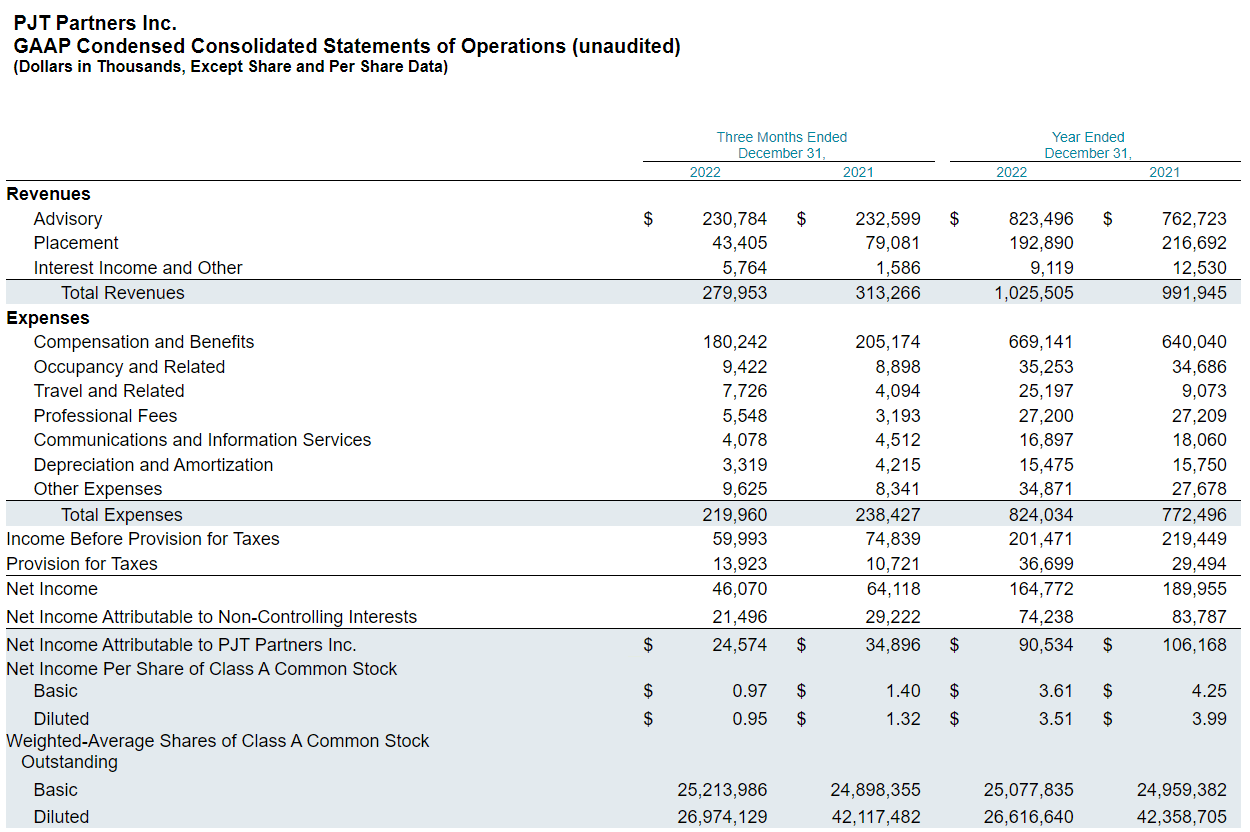
Task: Select the Net Income value 189,955
Action: point(1194,589)
